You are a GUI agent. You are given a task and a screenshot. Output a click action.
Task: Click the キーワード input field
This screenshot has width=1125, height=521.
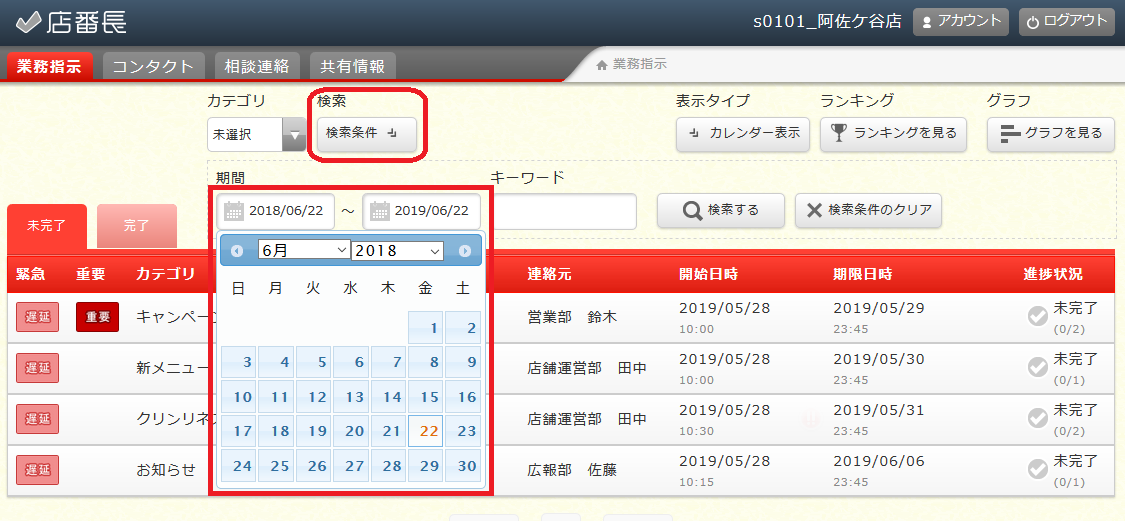[564, 211]
